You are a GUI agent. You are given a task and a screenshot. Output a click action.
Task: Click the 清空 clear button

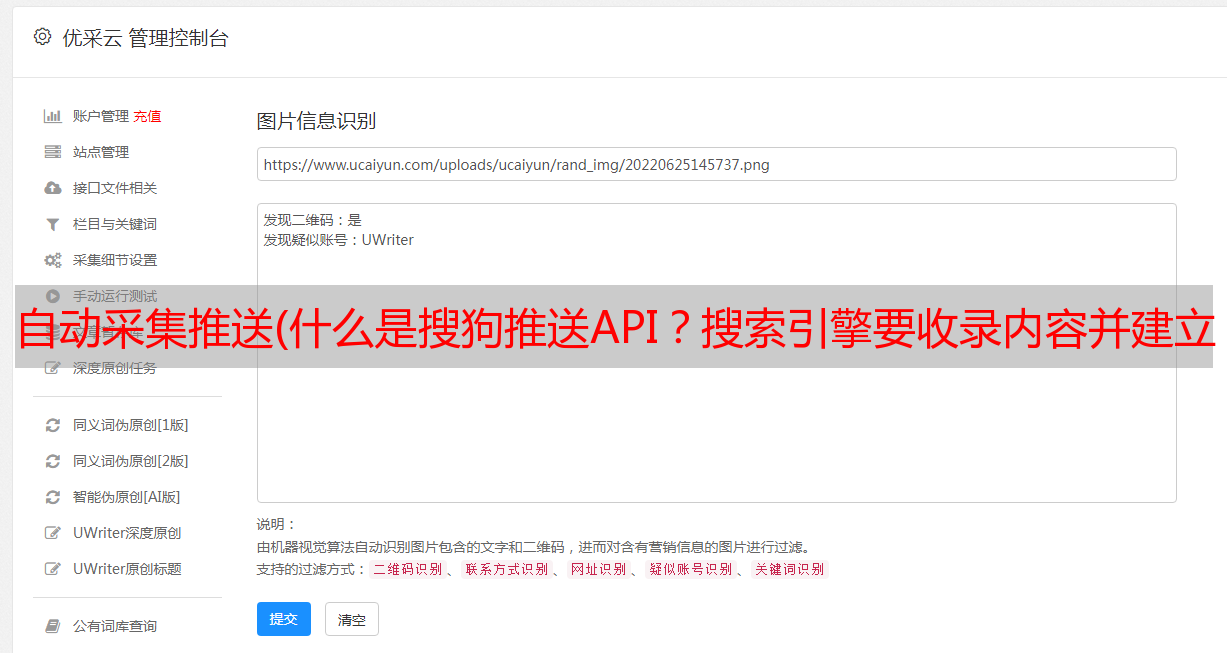352,619
